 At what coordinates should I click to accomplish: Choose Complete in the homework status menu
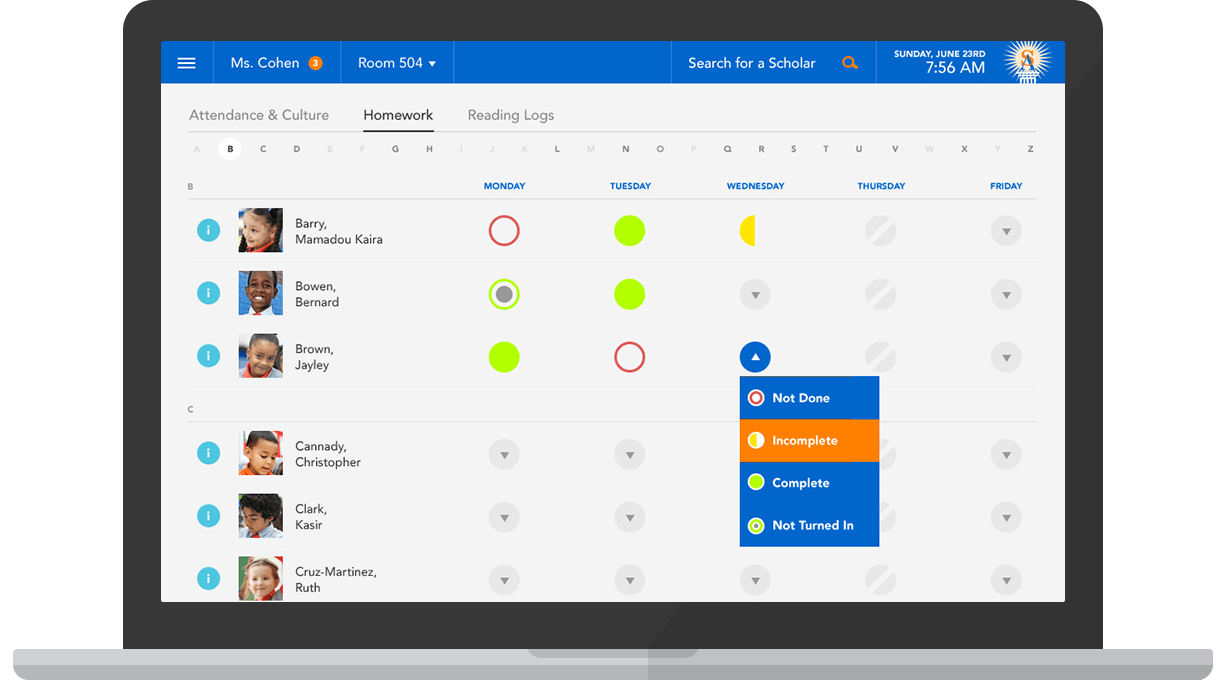(x=809, y=483)
